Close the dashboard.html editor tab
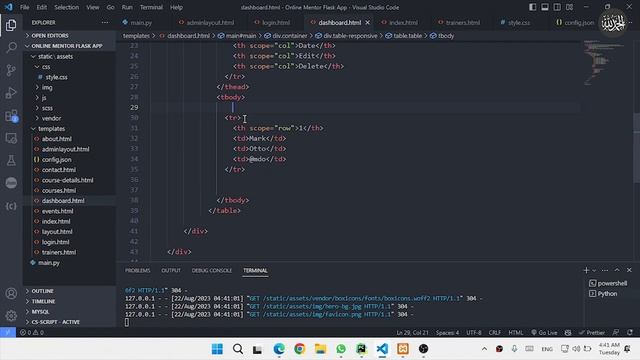 coord(367,22)
